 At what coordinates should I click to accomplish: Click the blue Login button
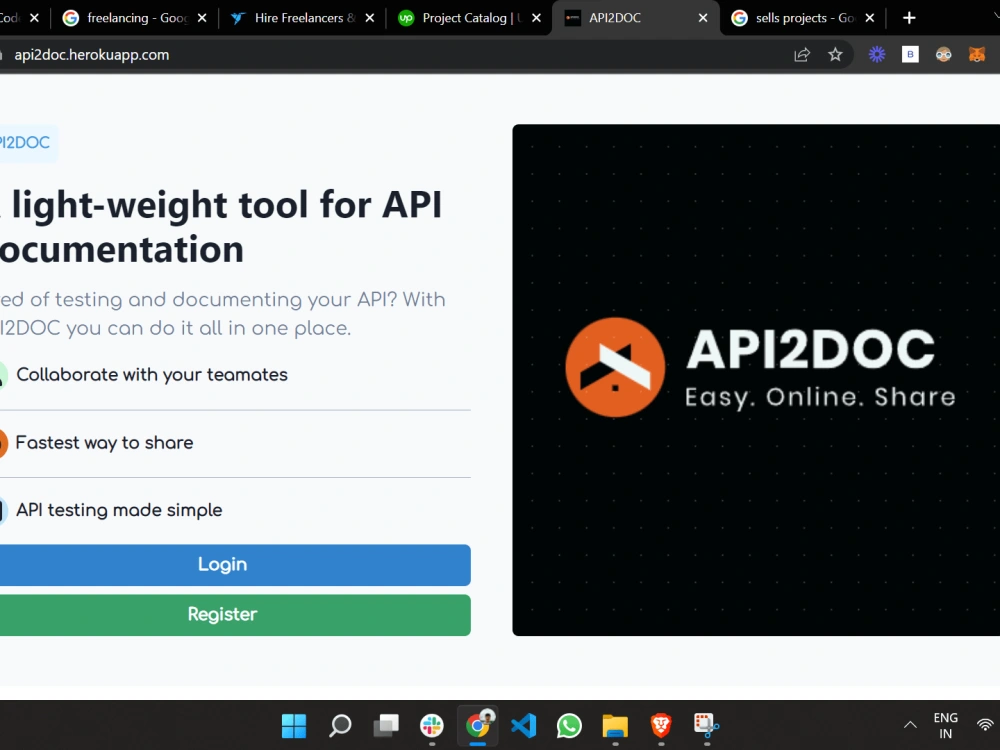click(235, 564)
